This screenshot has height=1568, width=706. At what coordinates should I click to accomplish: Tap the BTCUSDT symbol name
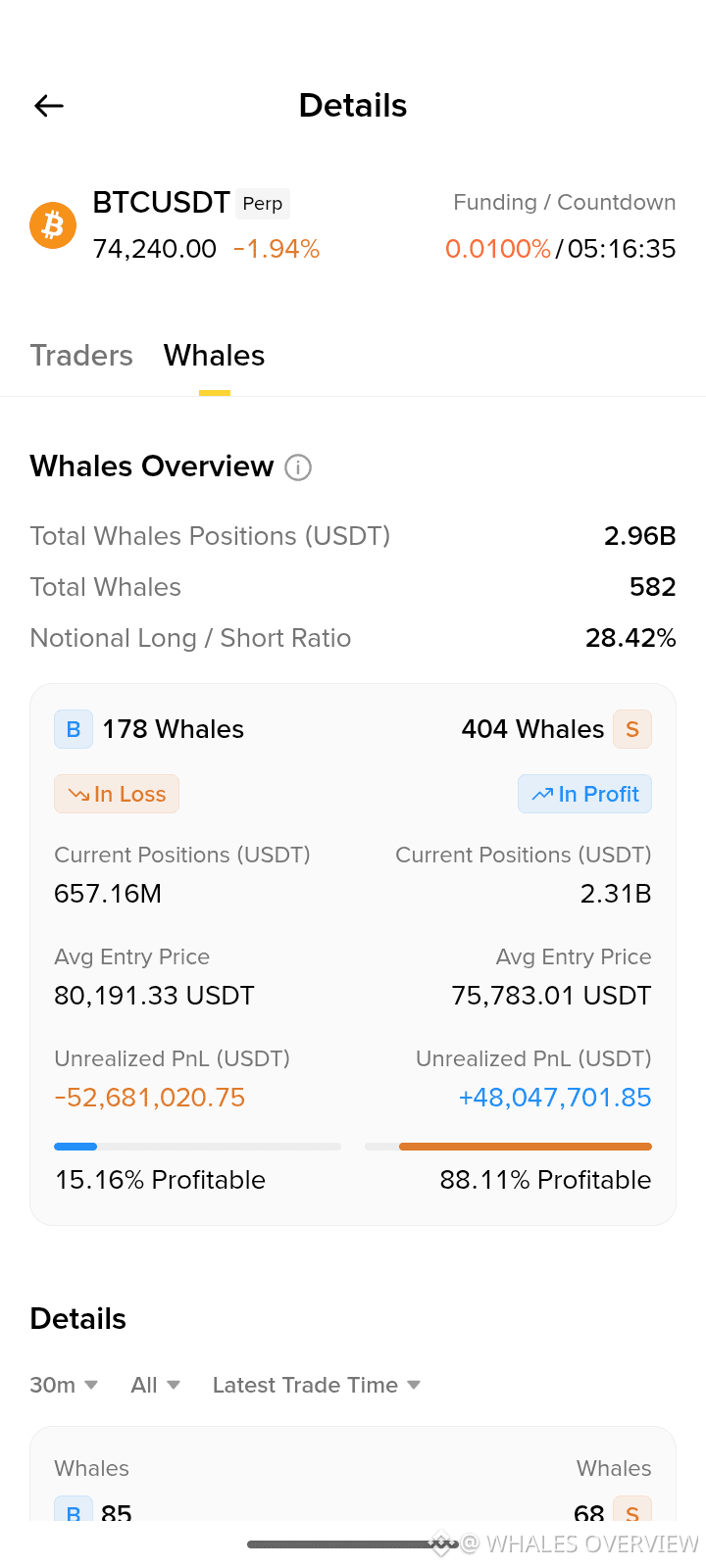tap(161, 203)
